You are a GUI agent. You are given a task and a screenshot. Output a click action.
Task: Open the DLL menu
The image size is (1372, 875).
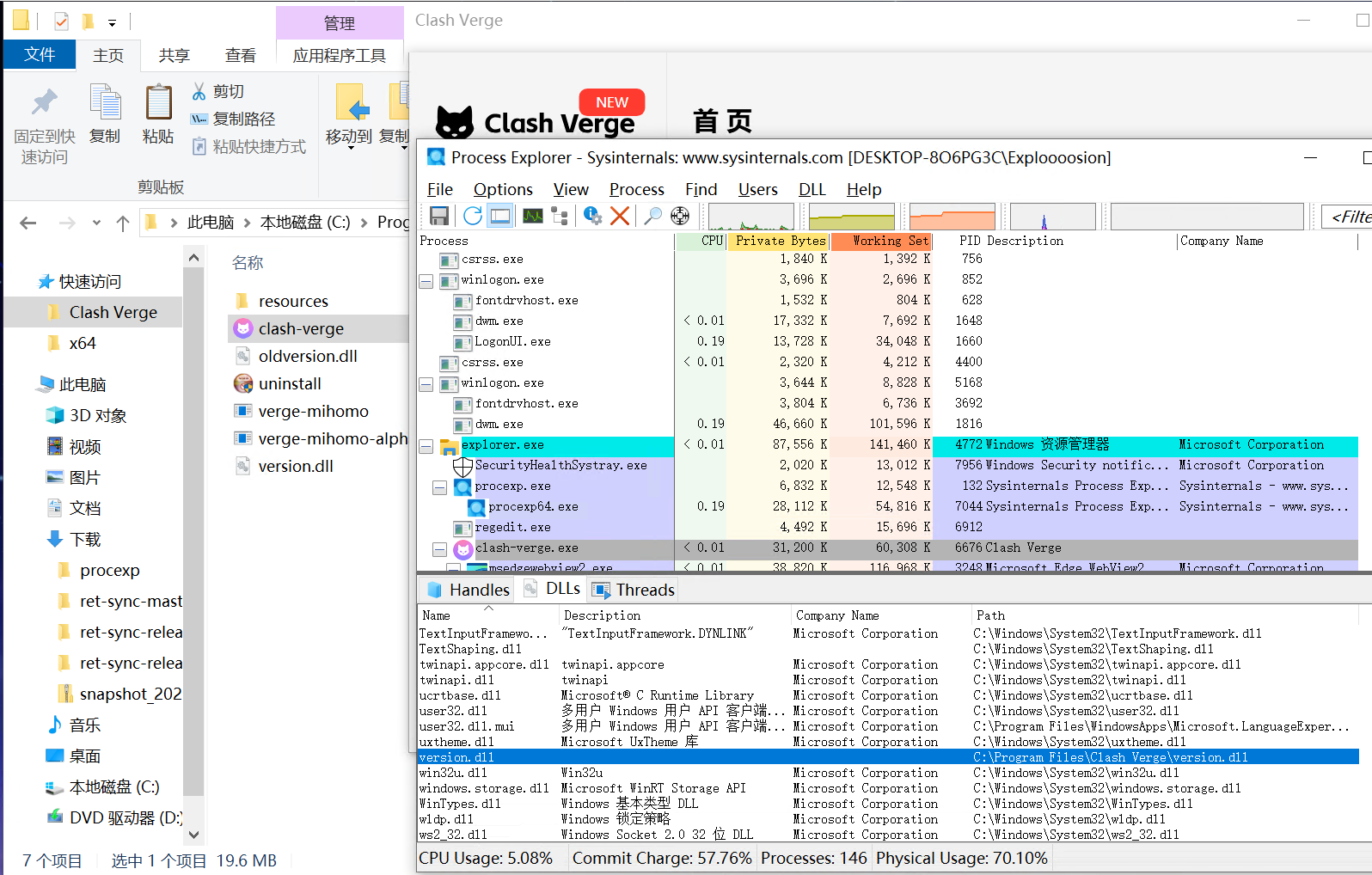812,189
